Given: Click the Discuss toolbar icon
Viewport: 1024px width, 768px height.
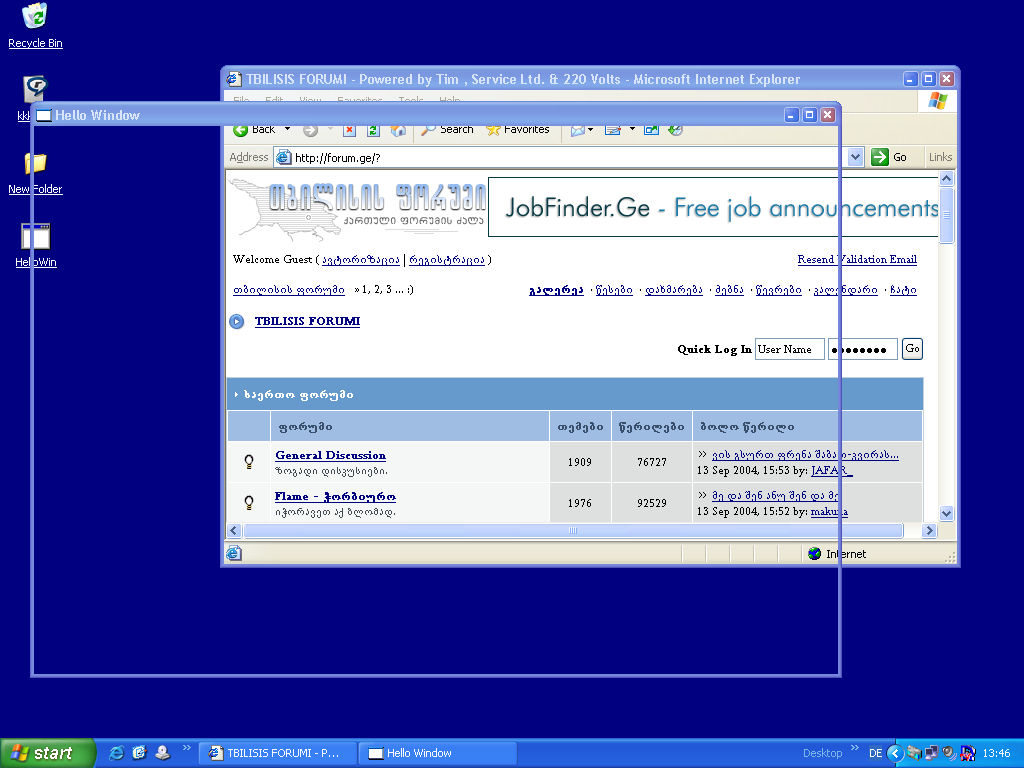Looking at the screenshot, I should [651, 130].
